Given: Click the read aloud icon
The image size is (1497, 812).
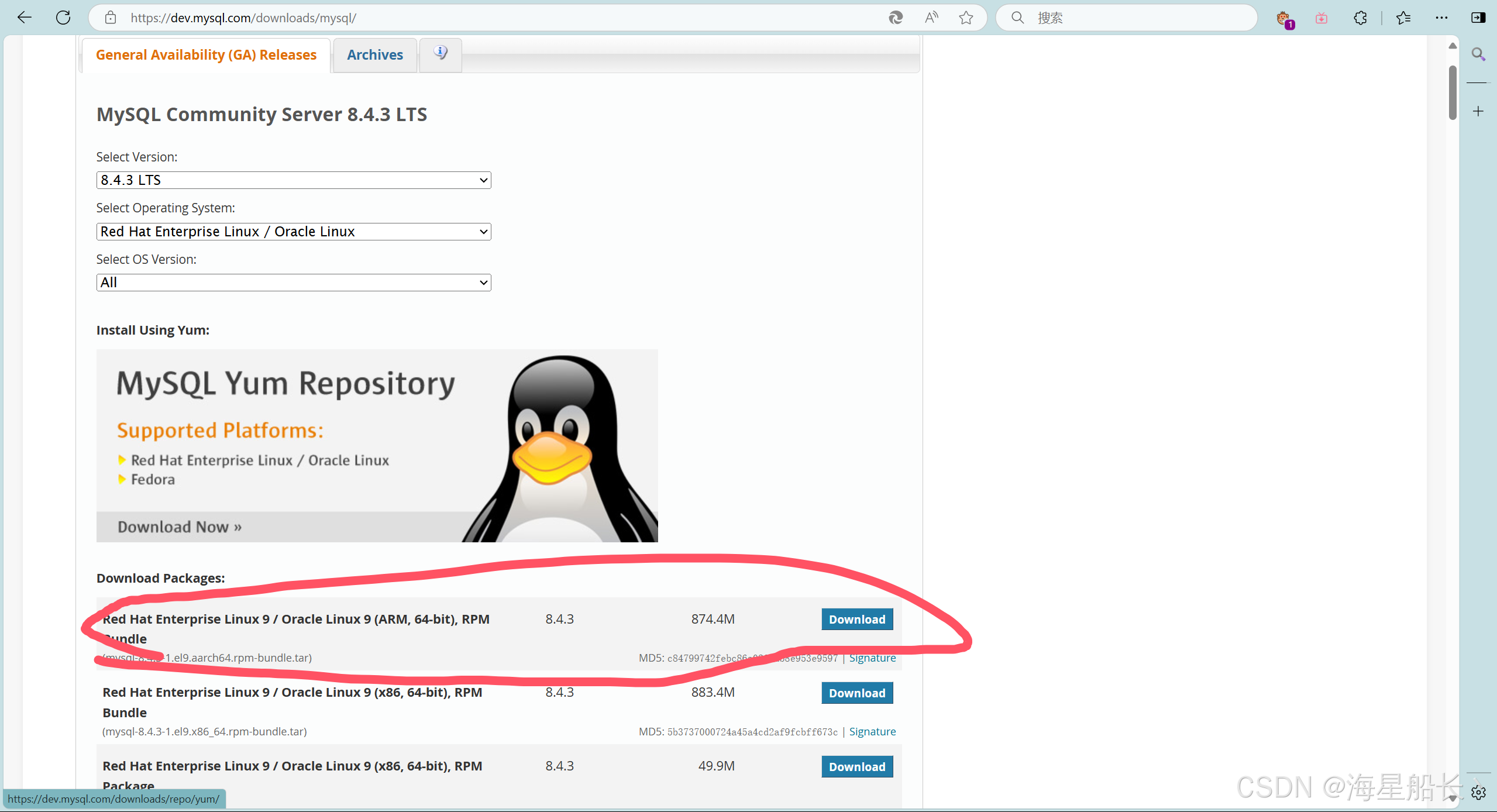Looking at the screenshot, I should point(931,18).
